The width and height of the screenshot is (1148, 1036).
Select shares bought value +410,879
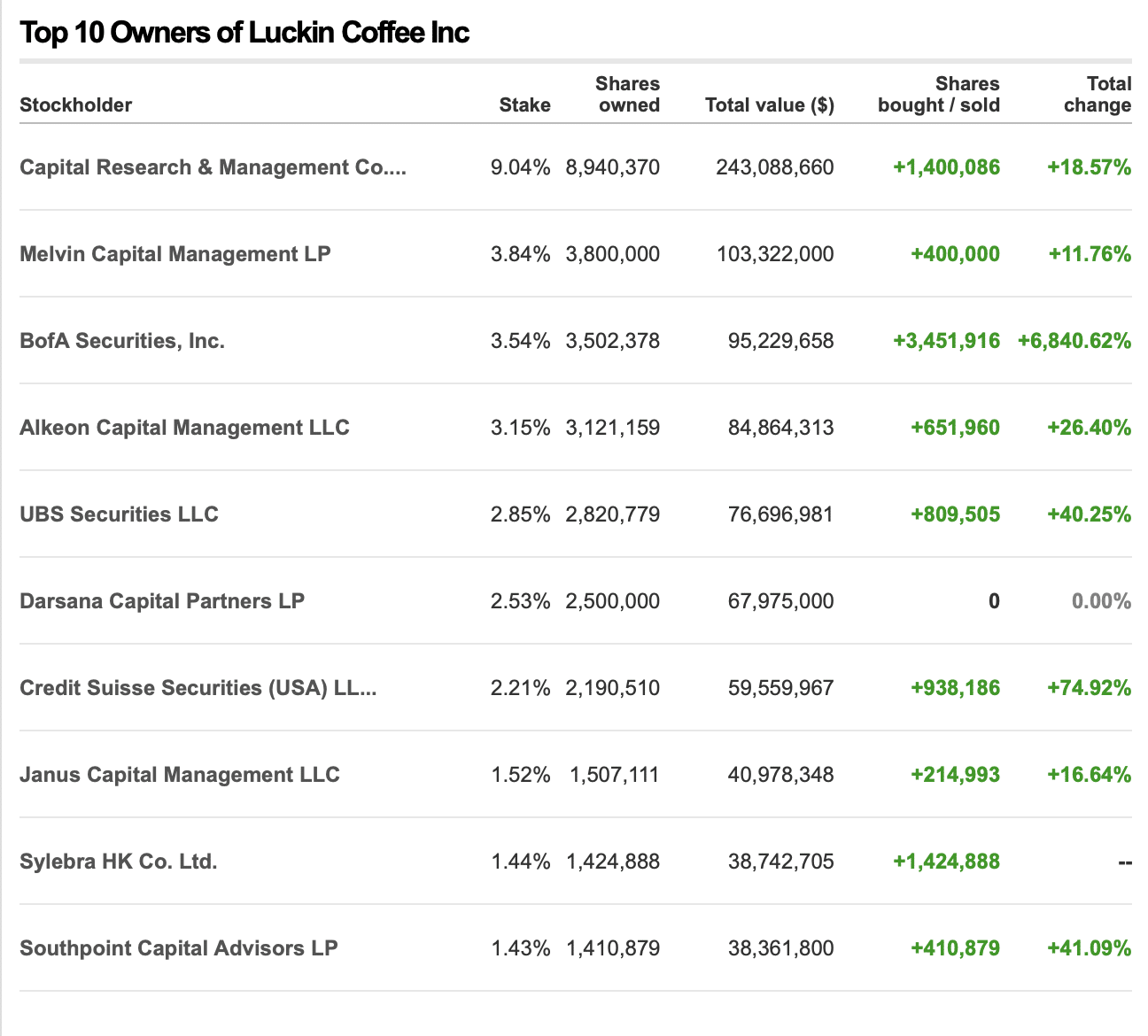pyautogui.click(x=955, y=948)
